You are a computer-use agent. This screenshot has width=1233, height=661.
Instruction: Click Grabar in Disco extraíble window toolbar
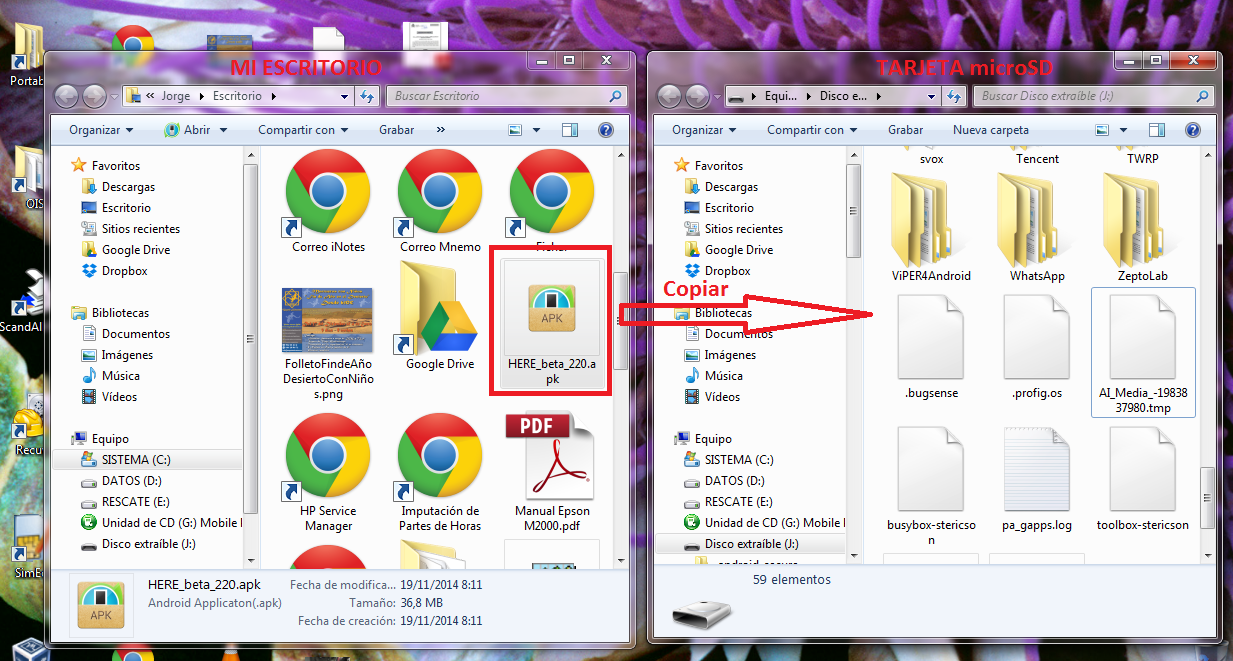pyautogui.click(x=906, y=130)
